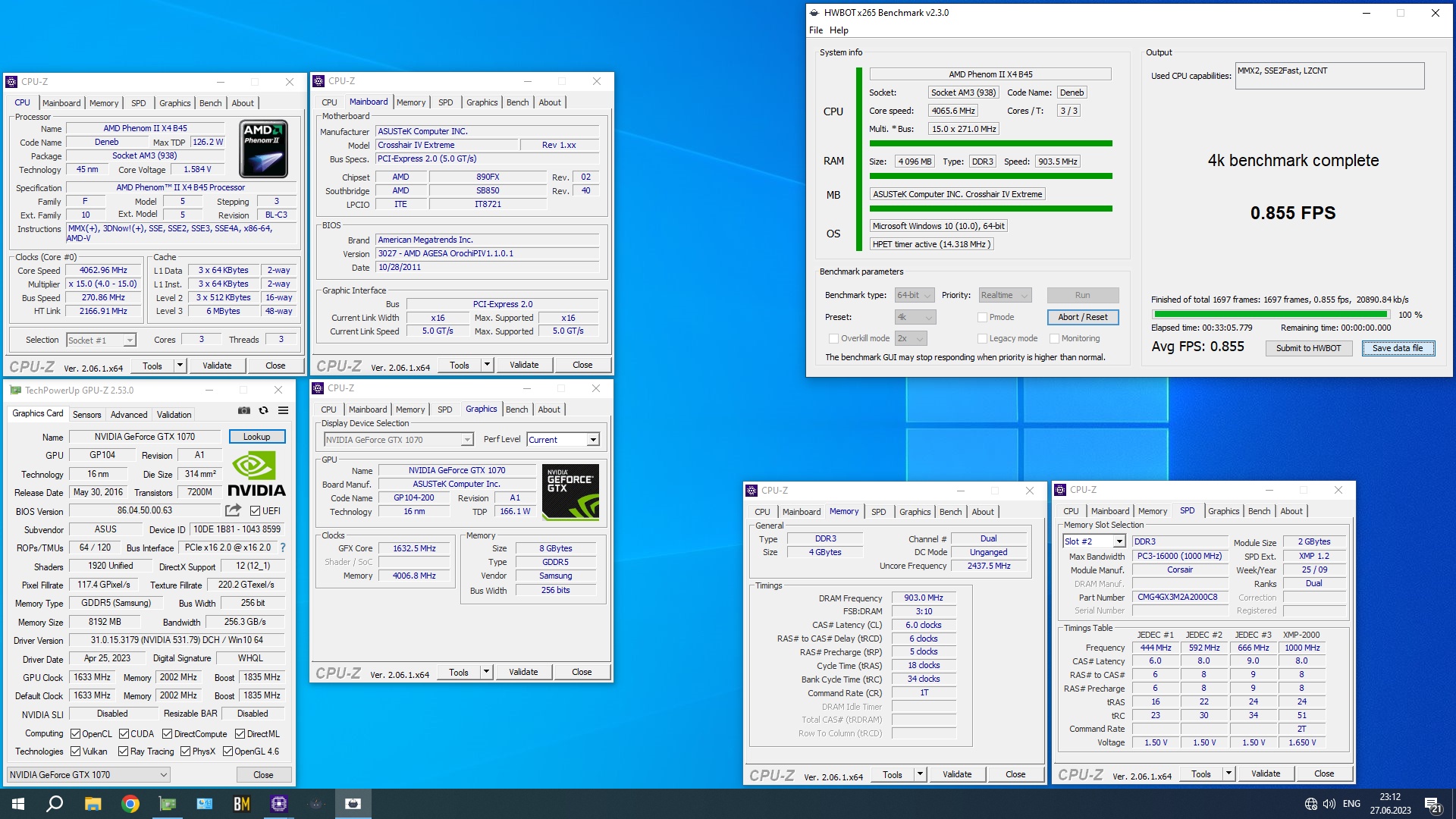The height and width of the screenshot is (819, 1456).
Task: Toggle the Ray Tracing checkbox
Action: pos(123,752)
